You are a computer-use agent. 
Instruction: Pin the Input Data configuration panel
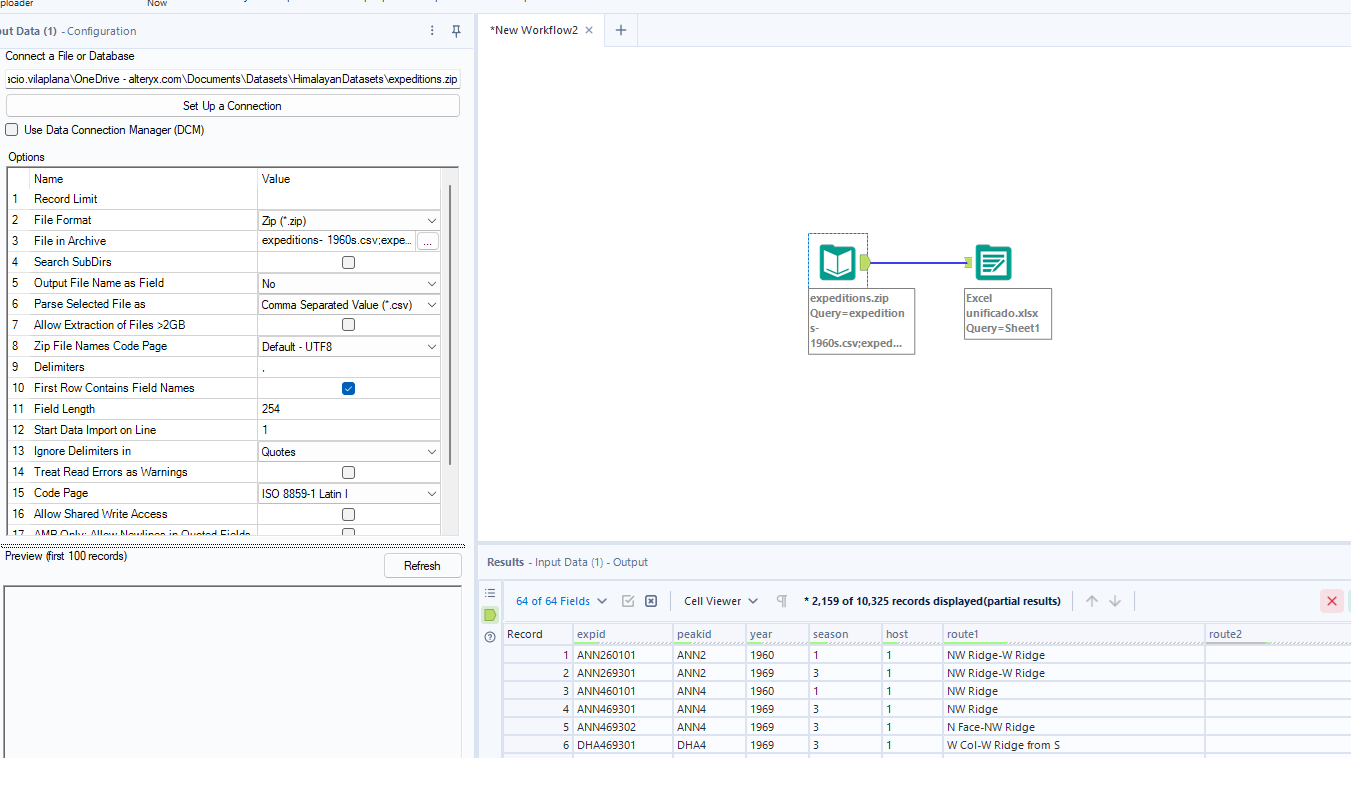[x=456, y=31]
